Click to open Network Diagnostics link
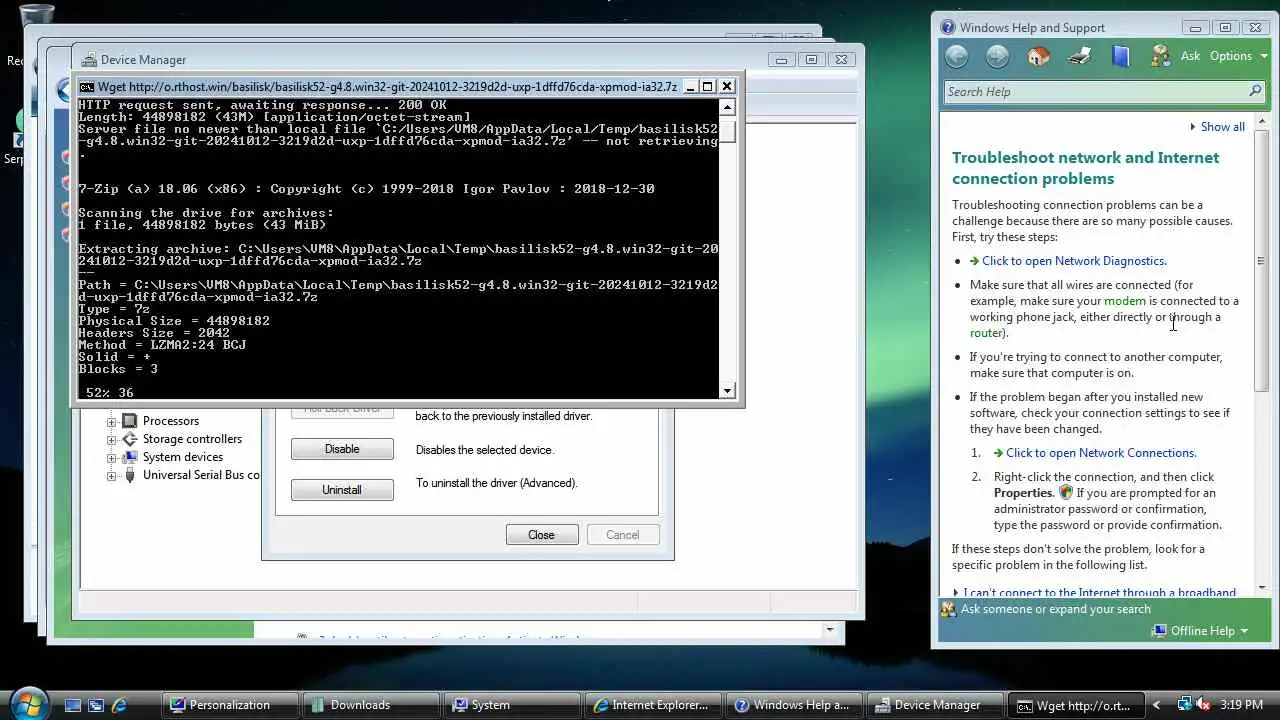The image size is (1280, 720). (x=1074, y=261)
